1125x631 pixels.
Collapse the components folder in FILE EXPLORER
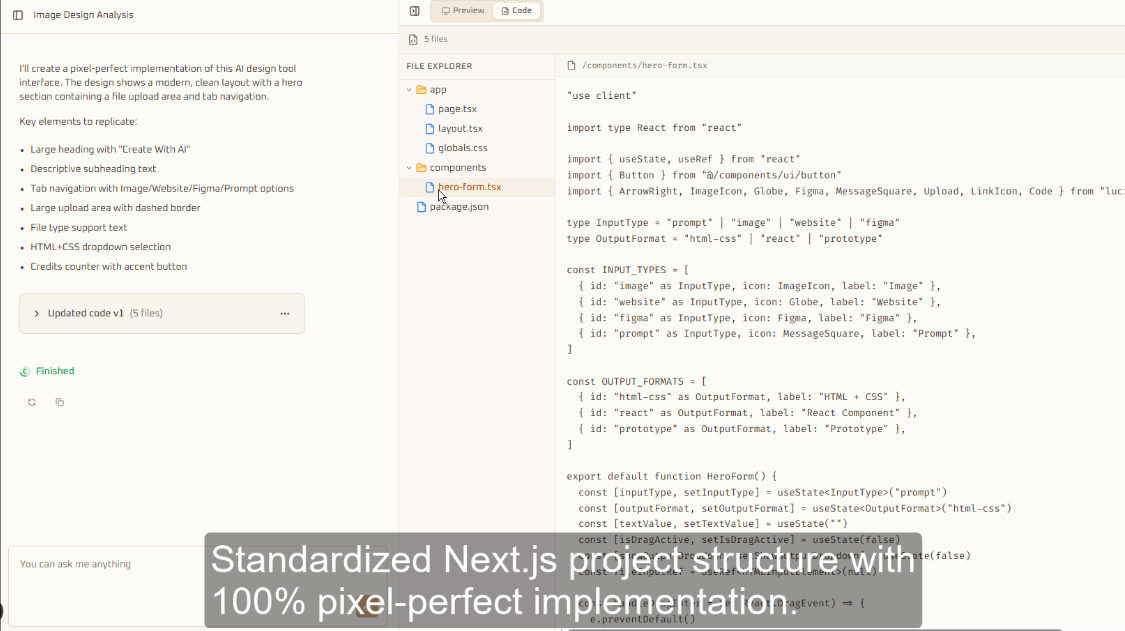coord(408,167)
